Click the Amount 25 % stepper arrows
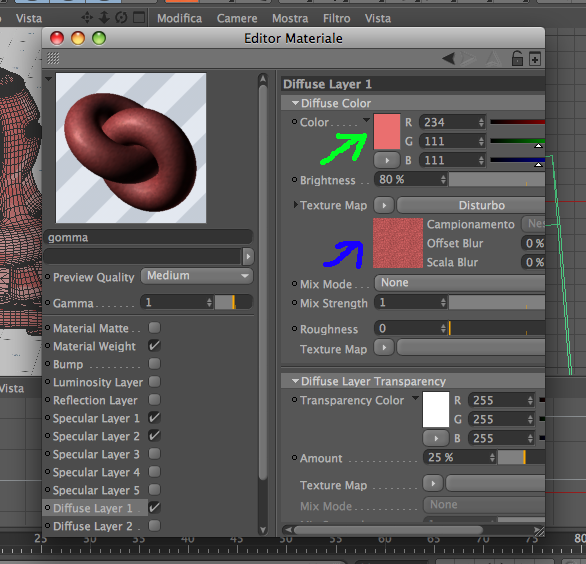Screen dimensions: 586x564 [x=492, y=457]
